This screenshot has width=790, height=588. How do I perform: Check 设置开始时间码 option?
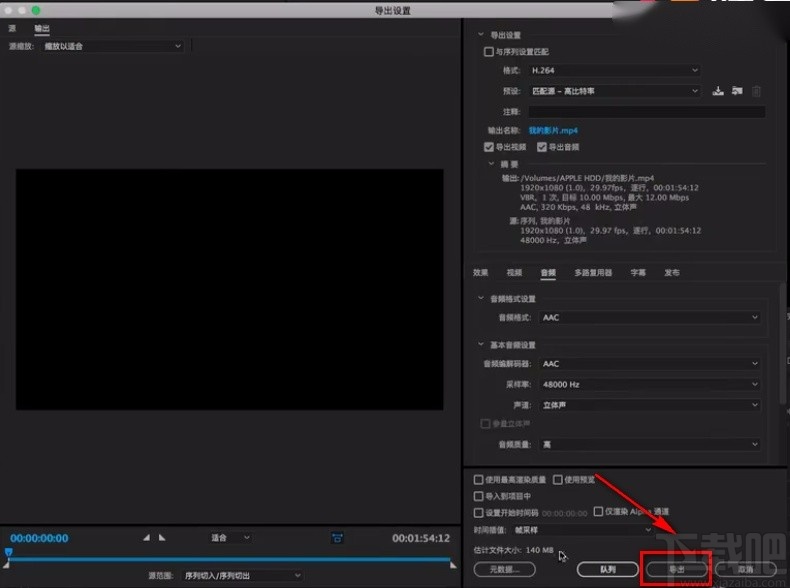coord(479,512)
